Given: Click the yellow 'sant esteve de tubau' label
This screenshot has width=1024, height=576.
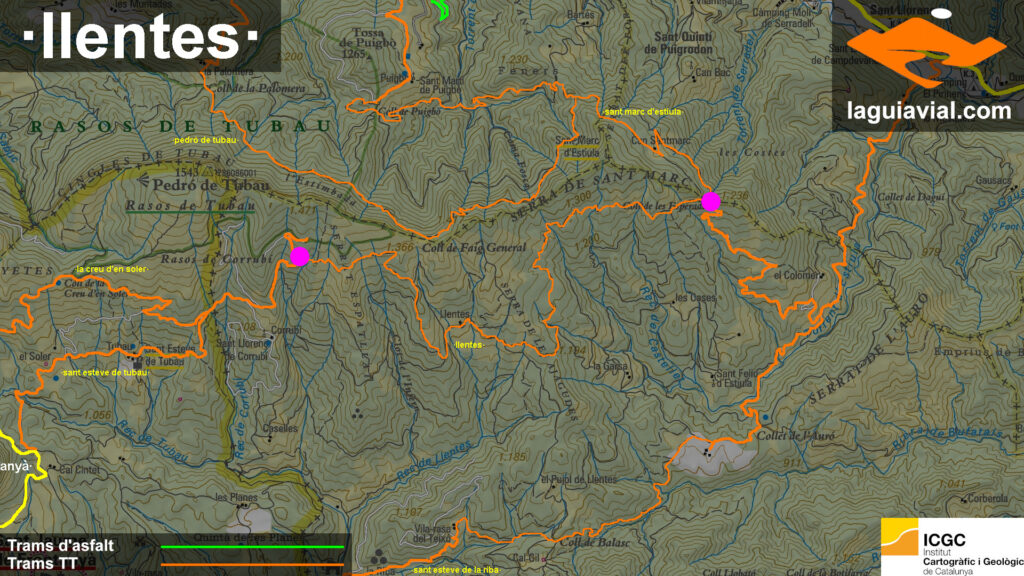Looking at the screenshot, I should coord(104,372).
